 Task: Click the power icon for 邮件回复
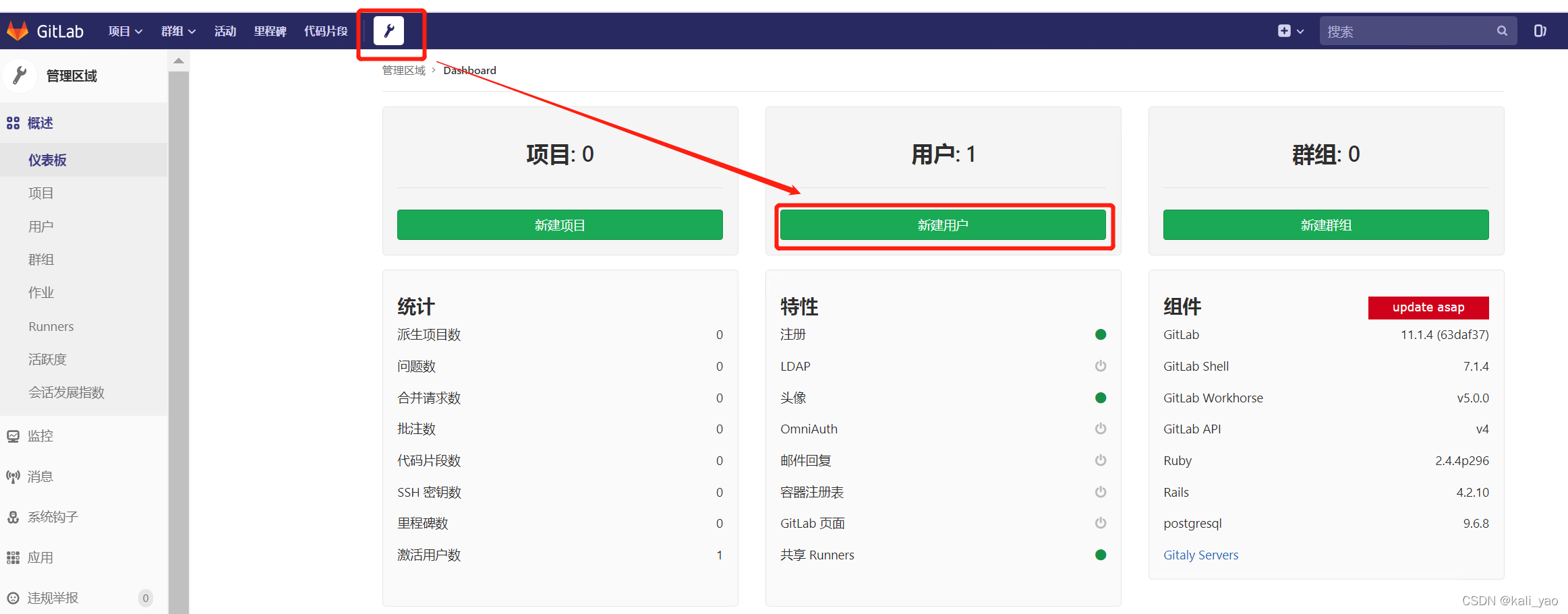point(1101,460)
